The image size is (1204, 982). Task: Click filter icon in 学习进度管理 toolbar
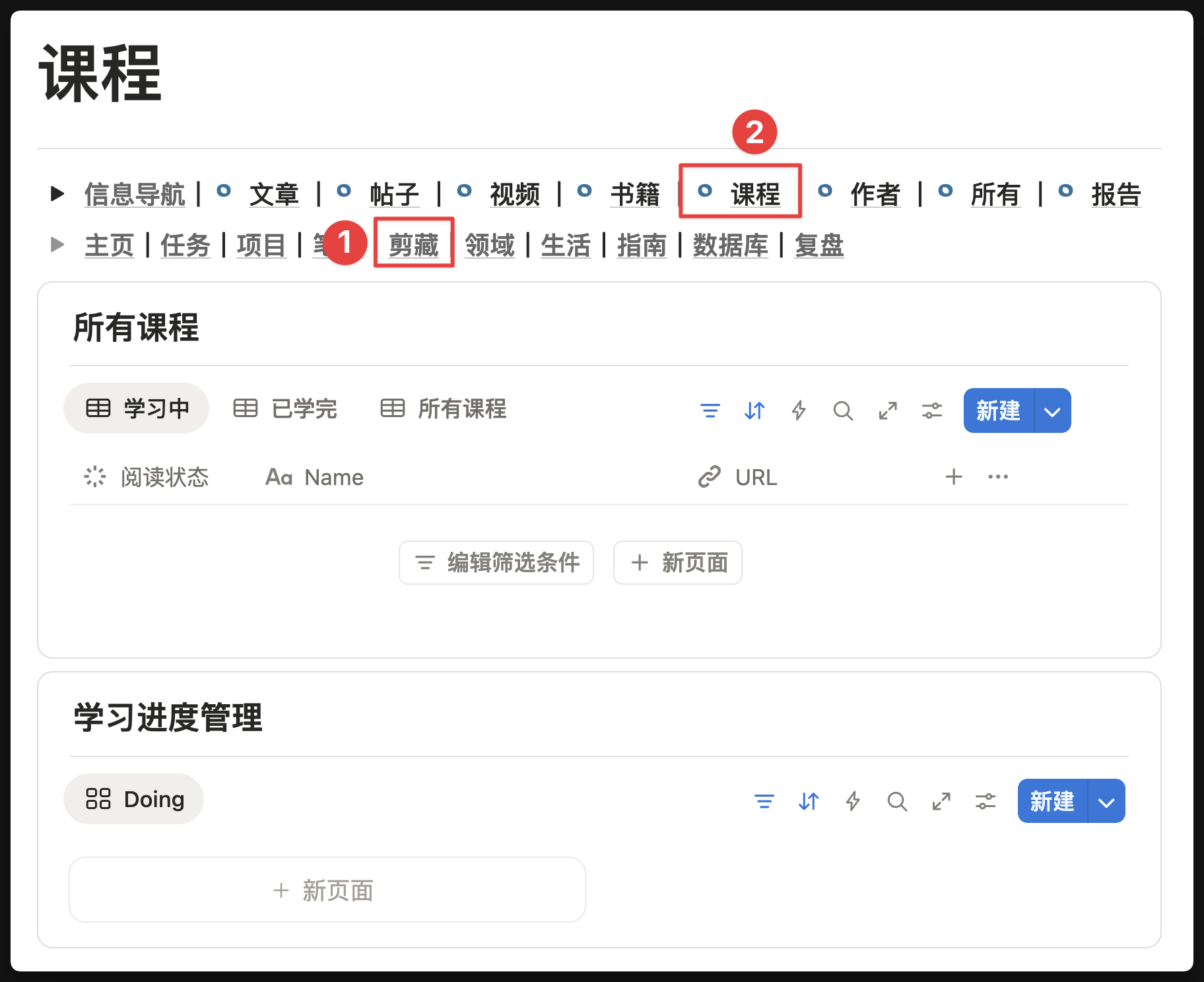tap(764, 801)
